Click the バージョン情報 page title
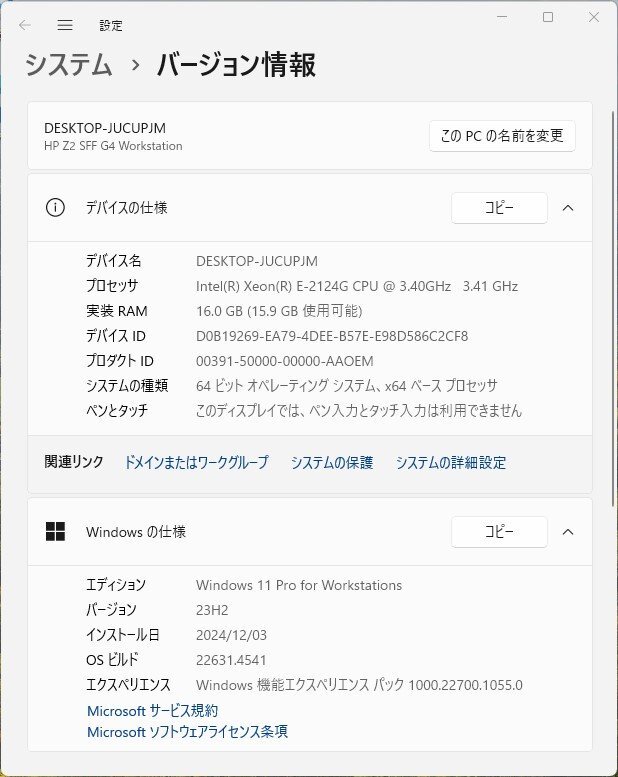Viewport: 618px width, 777px height. click(x=236, y=65)
